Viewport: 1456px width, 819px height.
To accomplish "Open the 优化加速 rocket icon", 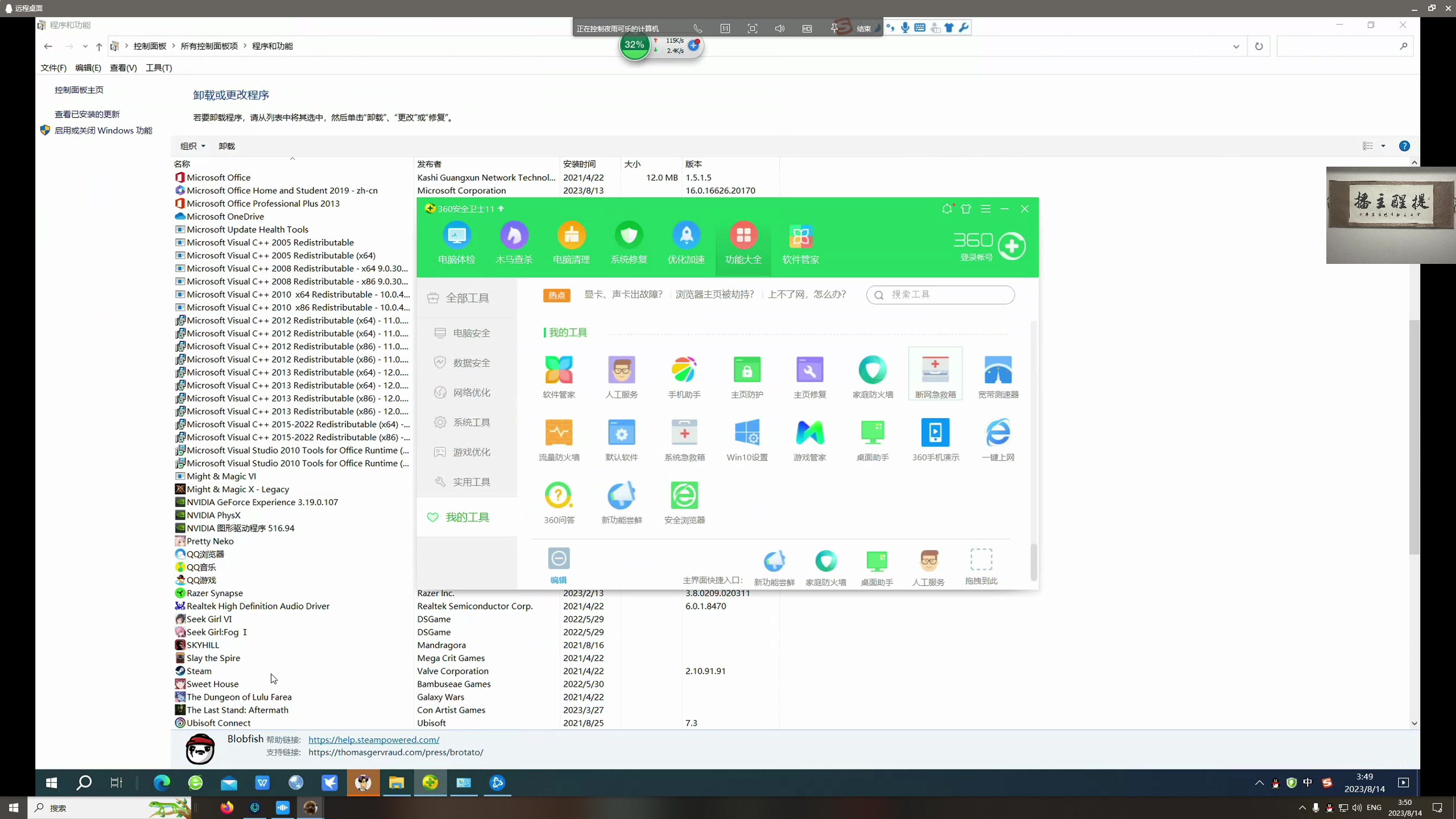I will point(686,236).
